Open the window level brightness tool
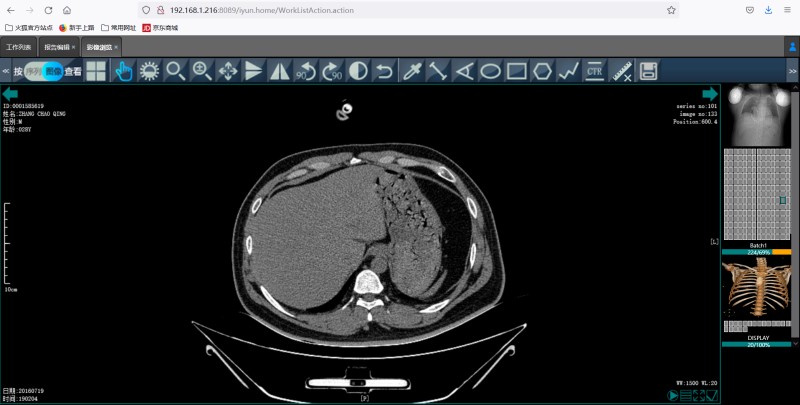This screenshot has height=405, width=800. [x=150, y=71]
